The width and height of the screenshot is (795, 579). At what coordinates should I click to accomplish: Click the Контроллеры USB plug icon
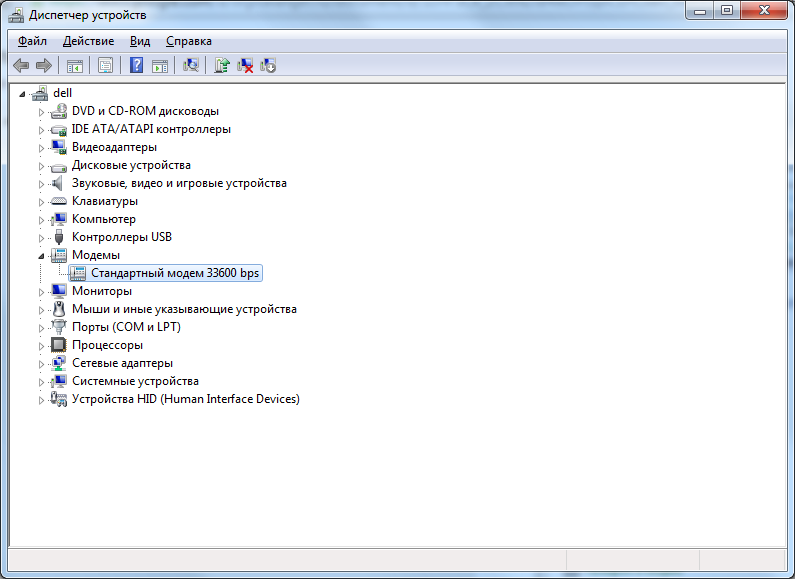(59, 237)
